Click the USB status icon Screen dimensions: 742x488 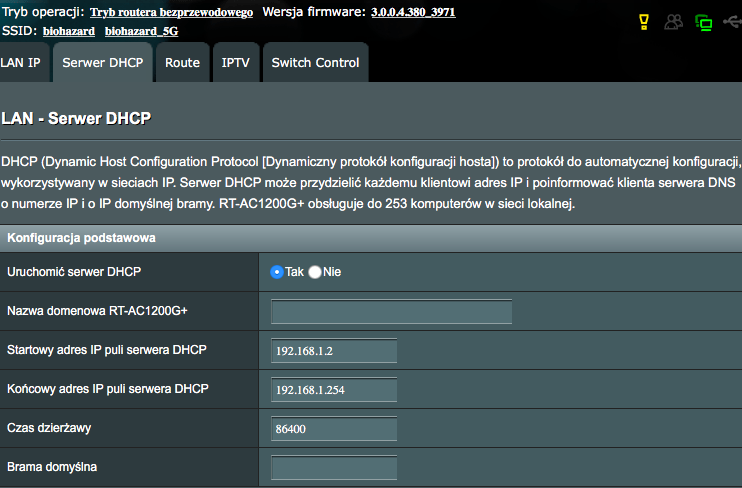[733, 21]
